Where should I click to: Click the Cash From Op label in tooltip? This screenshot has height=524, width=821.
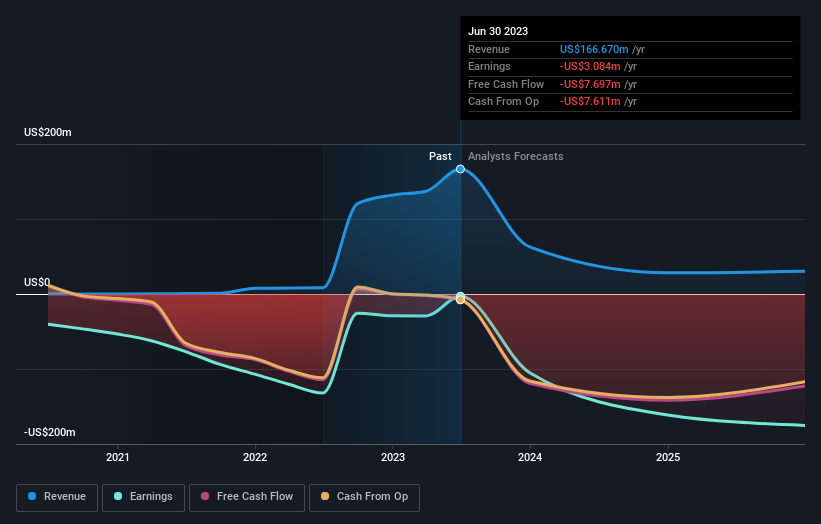[503, 102]
